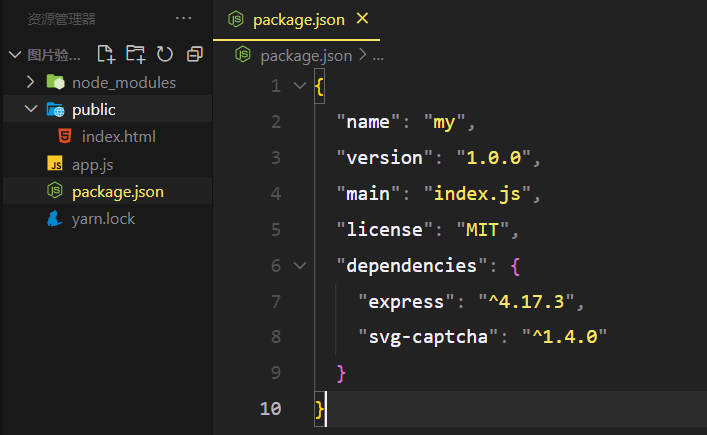Click the "index.js" value text
This screenshot has height=435, width=707.
click(x=477, y=194)
